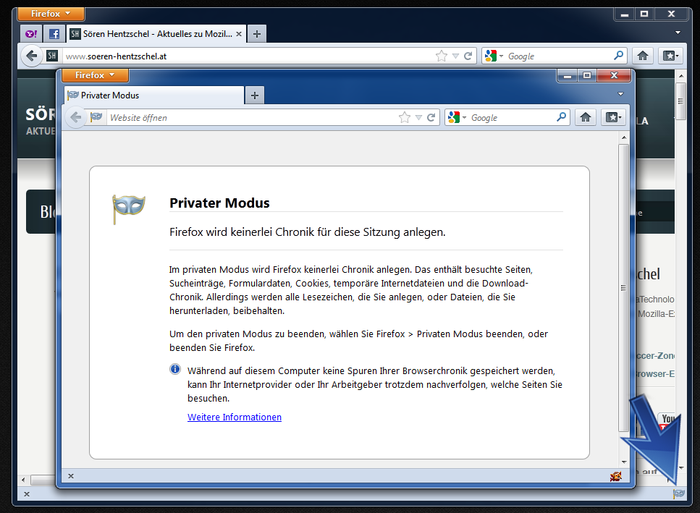Image resolution: width=700 pixels, height=513 pixels.
Task: Open the Google search engine selector in the private window
Action: tap(457, 117)
